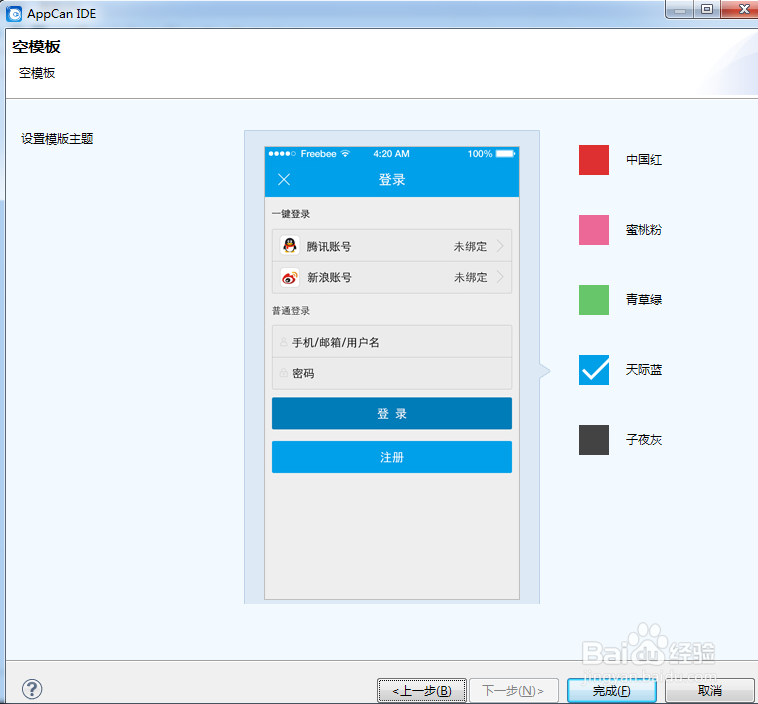Click the Wi-Fi icon in the preview status bar
The width and height of the screenshot is (758, 704).
(345, 154)
